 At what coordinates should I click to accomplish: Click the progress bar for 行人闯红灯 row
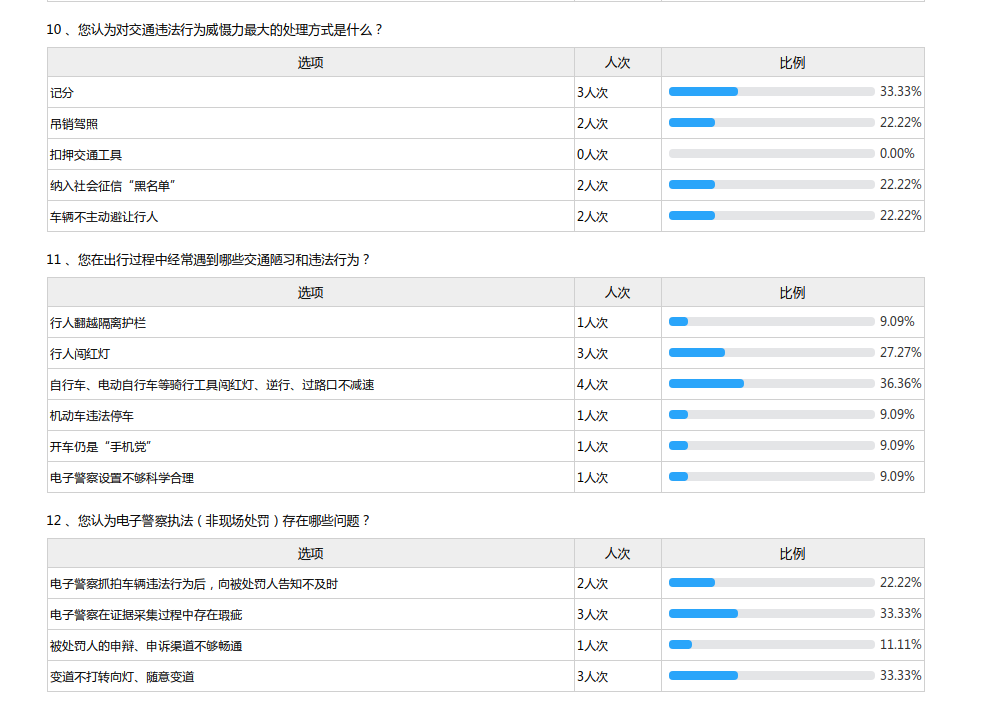pos(771,353)
